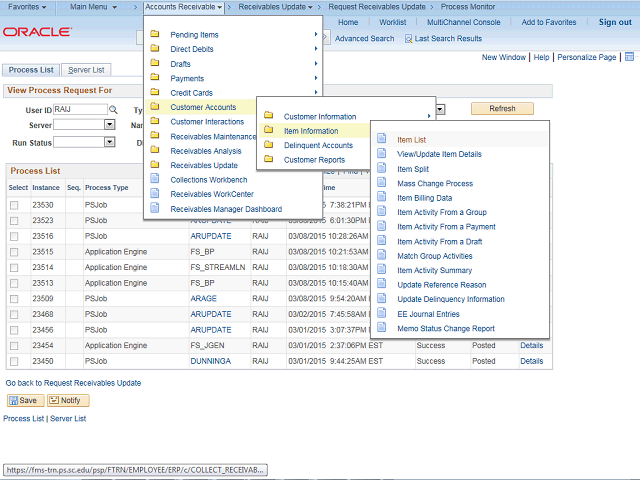Tick the checkbox for instance 23509

[x=15, y=298]
